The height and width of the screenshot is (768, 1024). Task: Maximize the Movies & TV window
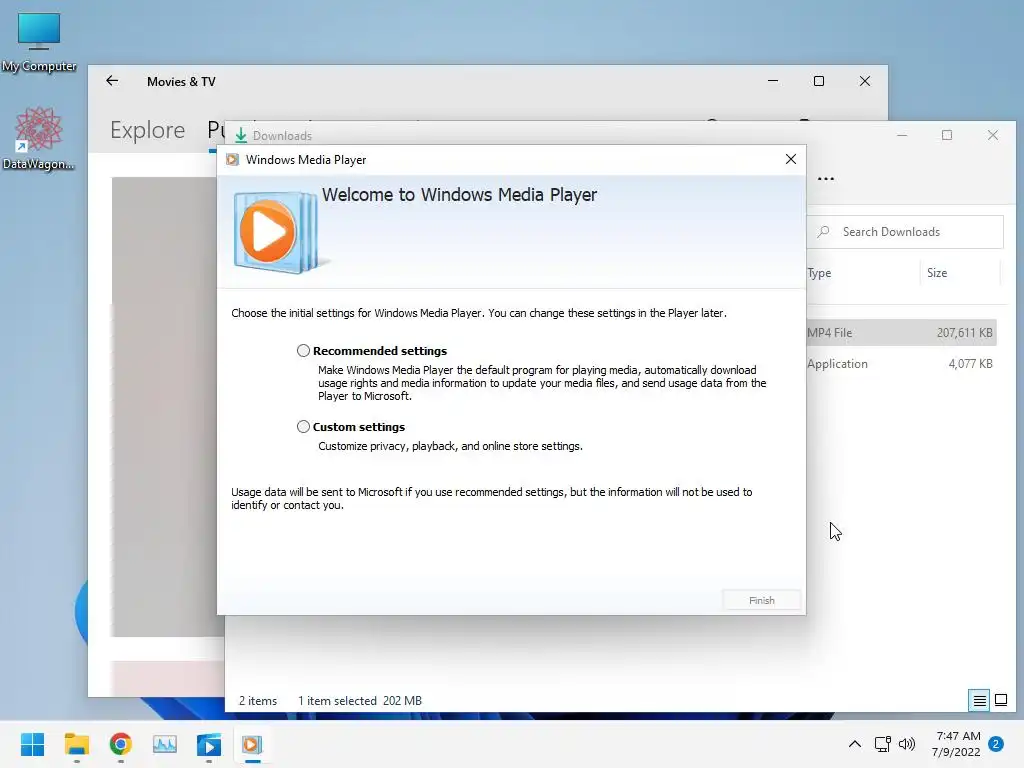819,81
